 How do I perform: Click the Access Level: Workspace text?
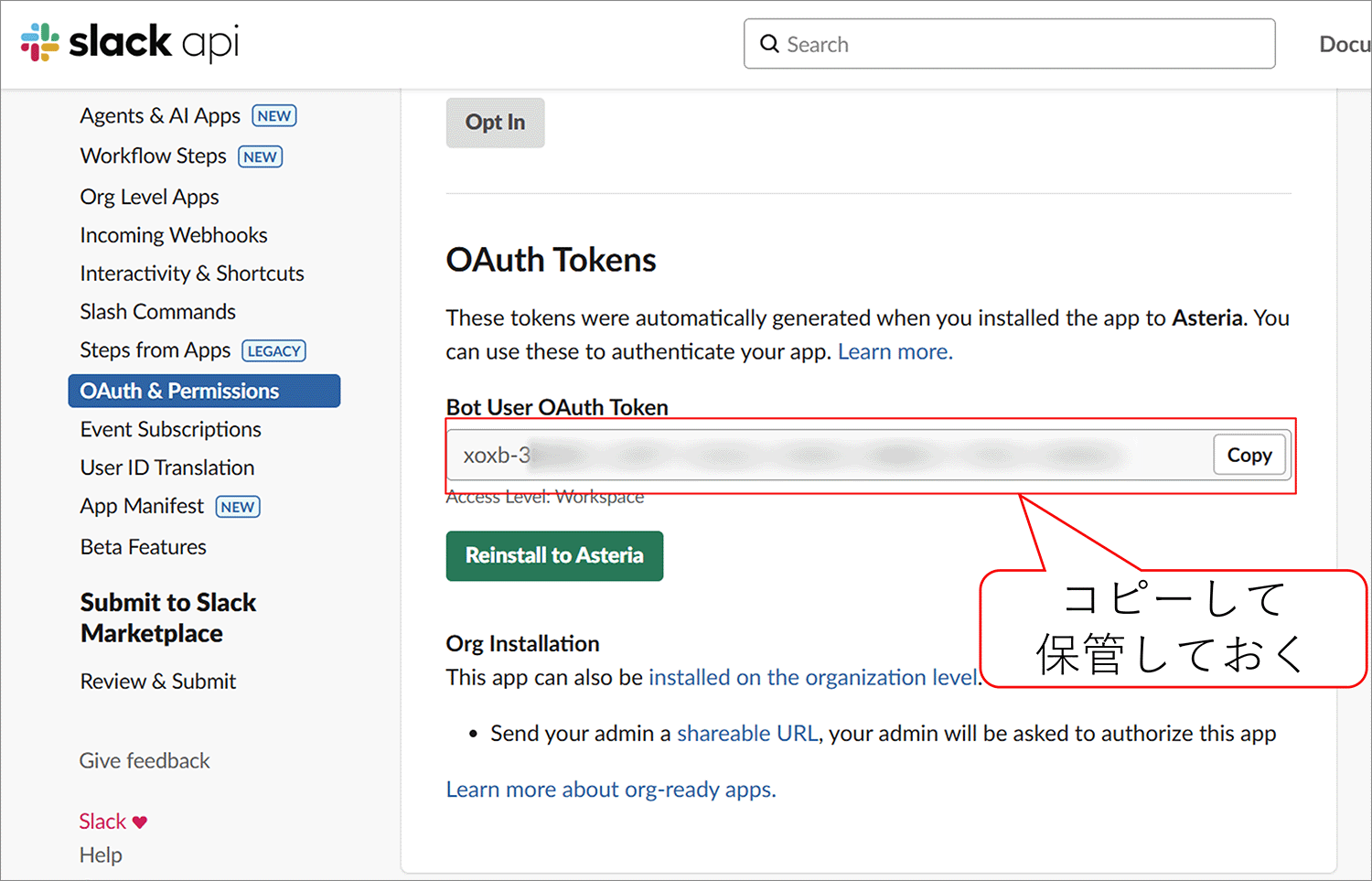(x=545, y=498)
